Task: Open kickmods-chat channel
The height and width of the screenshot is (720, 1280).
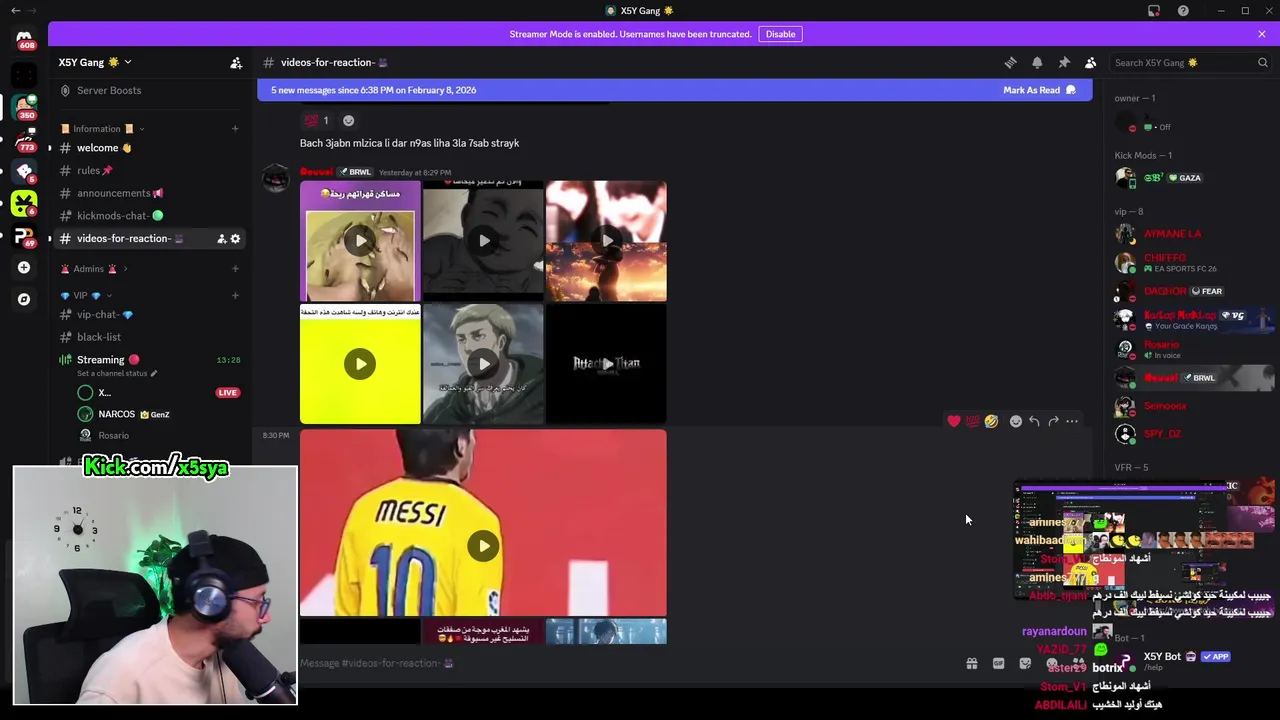Action: coord(150,216)
